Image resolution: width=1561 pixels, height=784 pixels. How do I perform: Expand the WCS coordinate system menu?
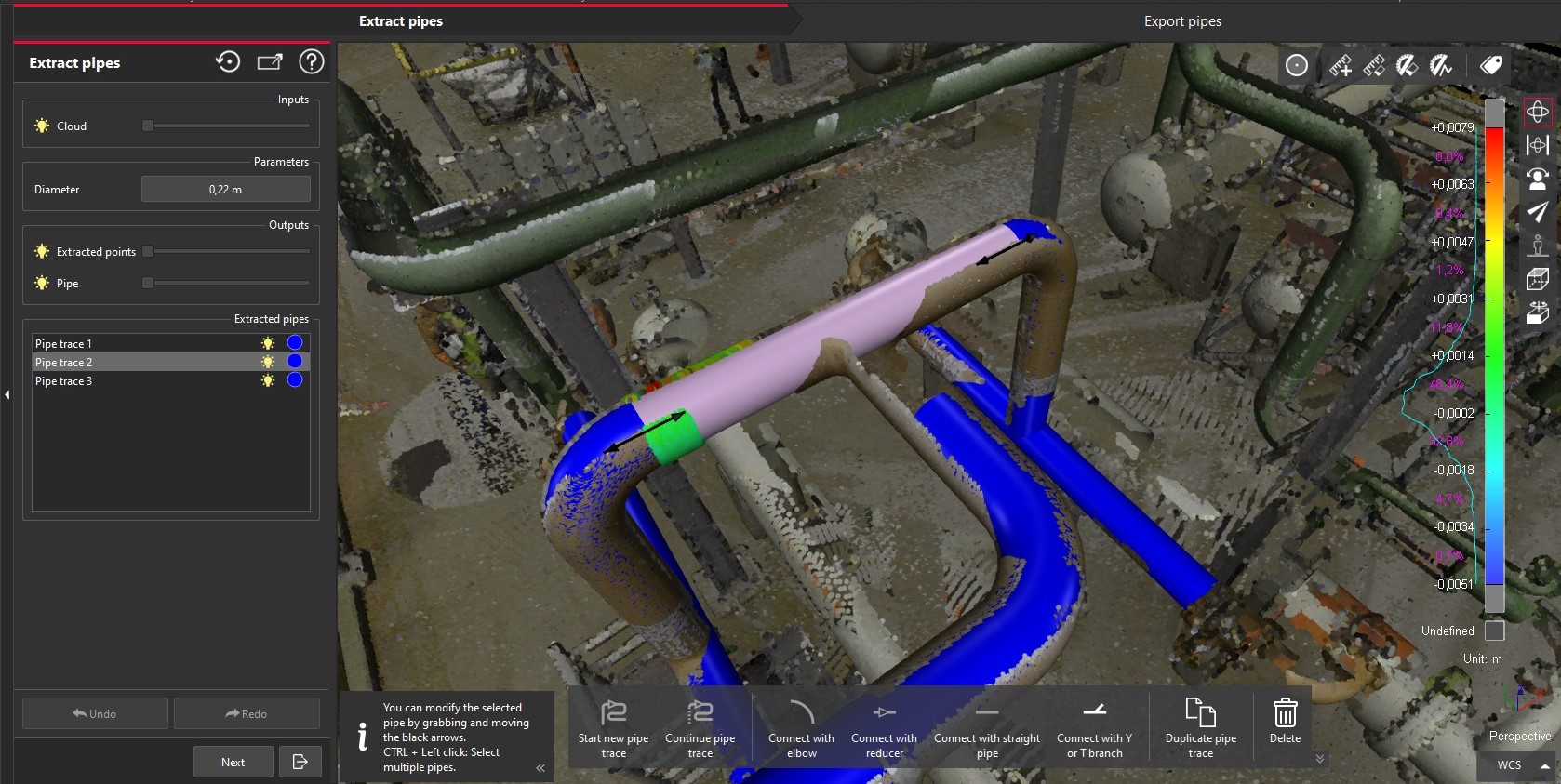tap(1544, 765)
